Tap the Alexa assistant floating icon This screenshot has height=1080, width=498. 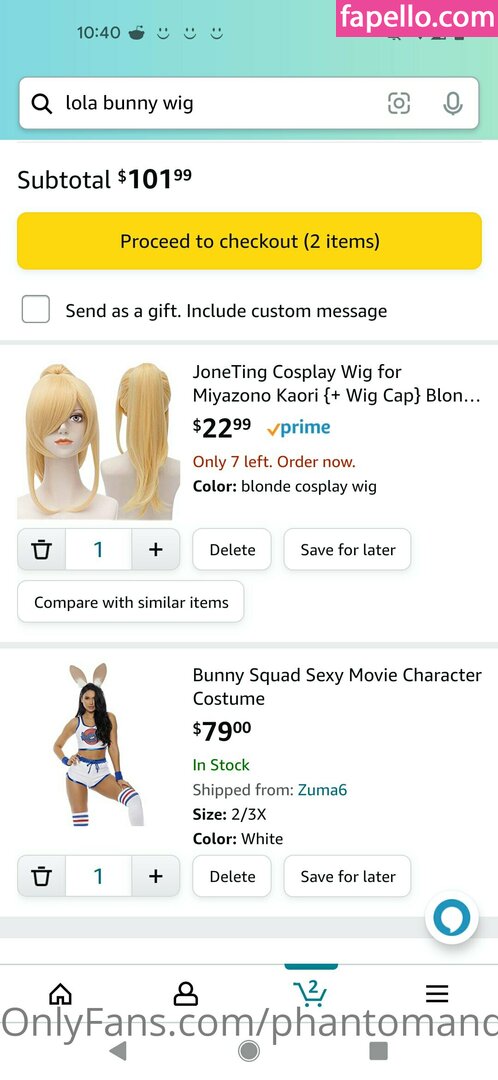click(451, 917)
